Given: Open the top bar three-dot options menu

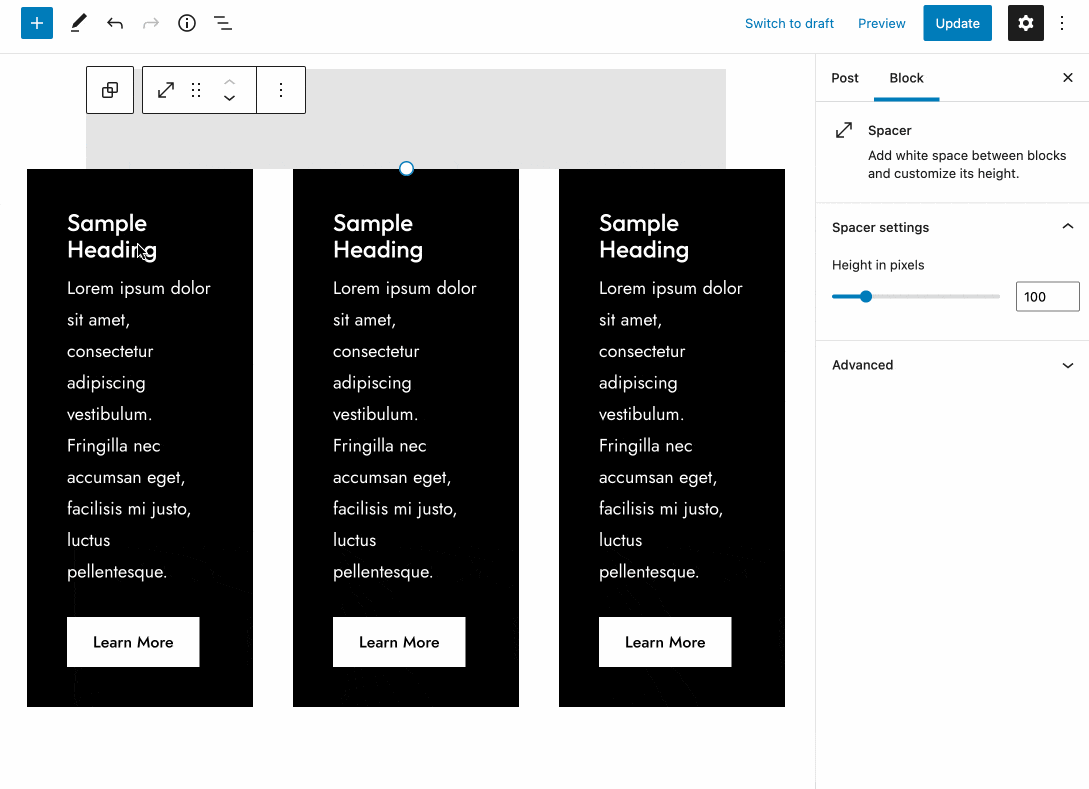Looking at the screenshot, I should click(x=1063, y=23).
